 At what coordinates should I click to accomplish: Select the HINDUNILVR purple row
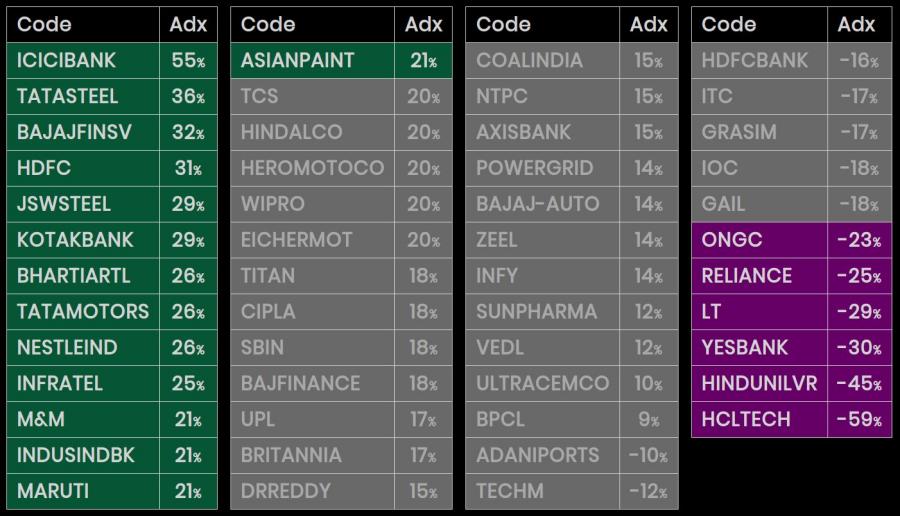792,383
